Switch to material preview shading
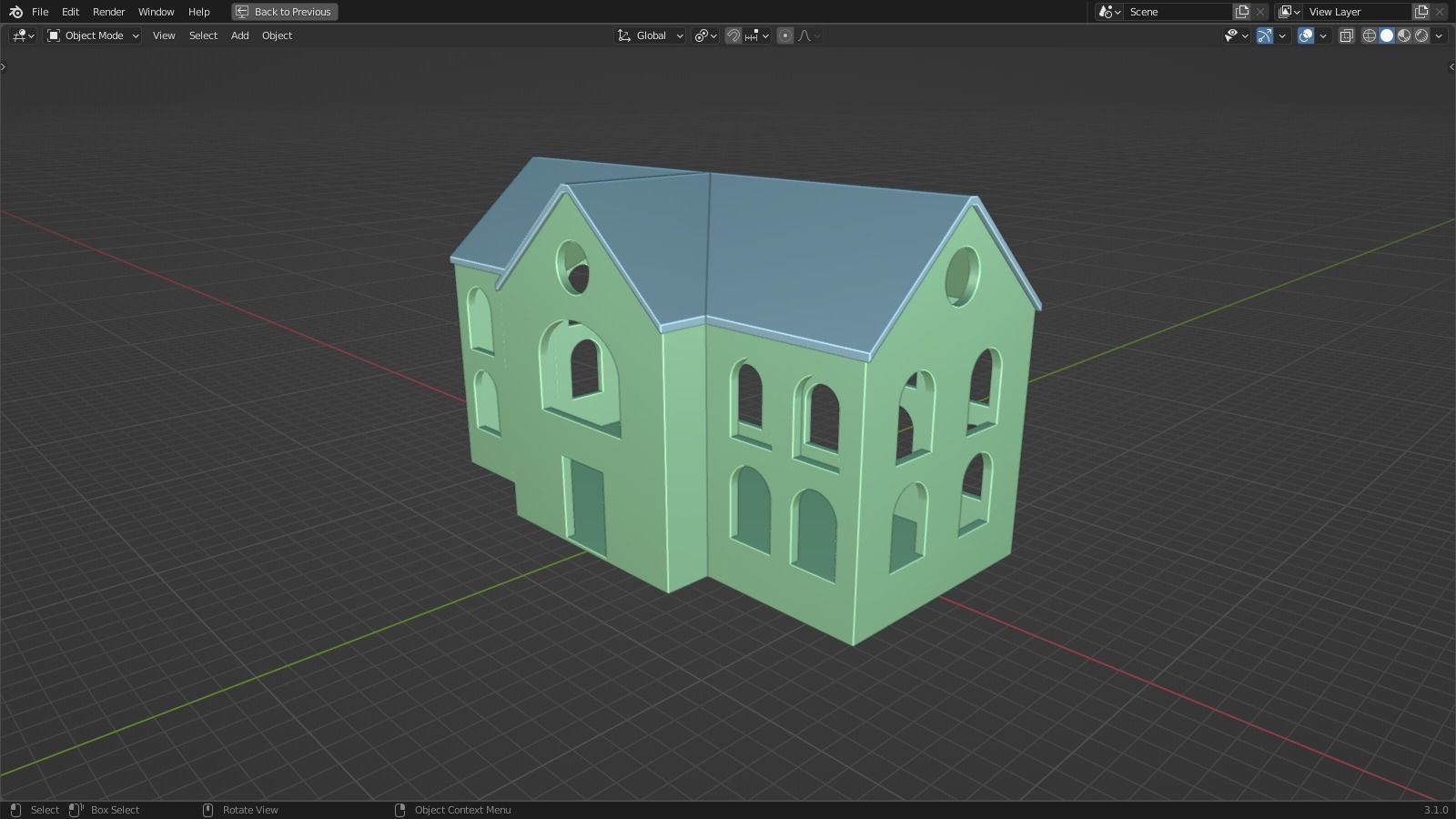This screenshot has width=1456, height=819. pos(1404,35)
